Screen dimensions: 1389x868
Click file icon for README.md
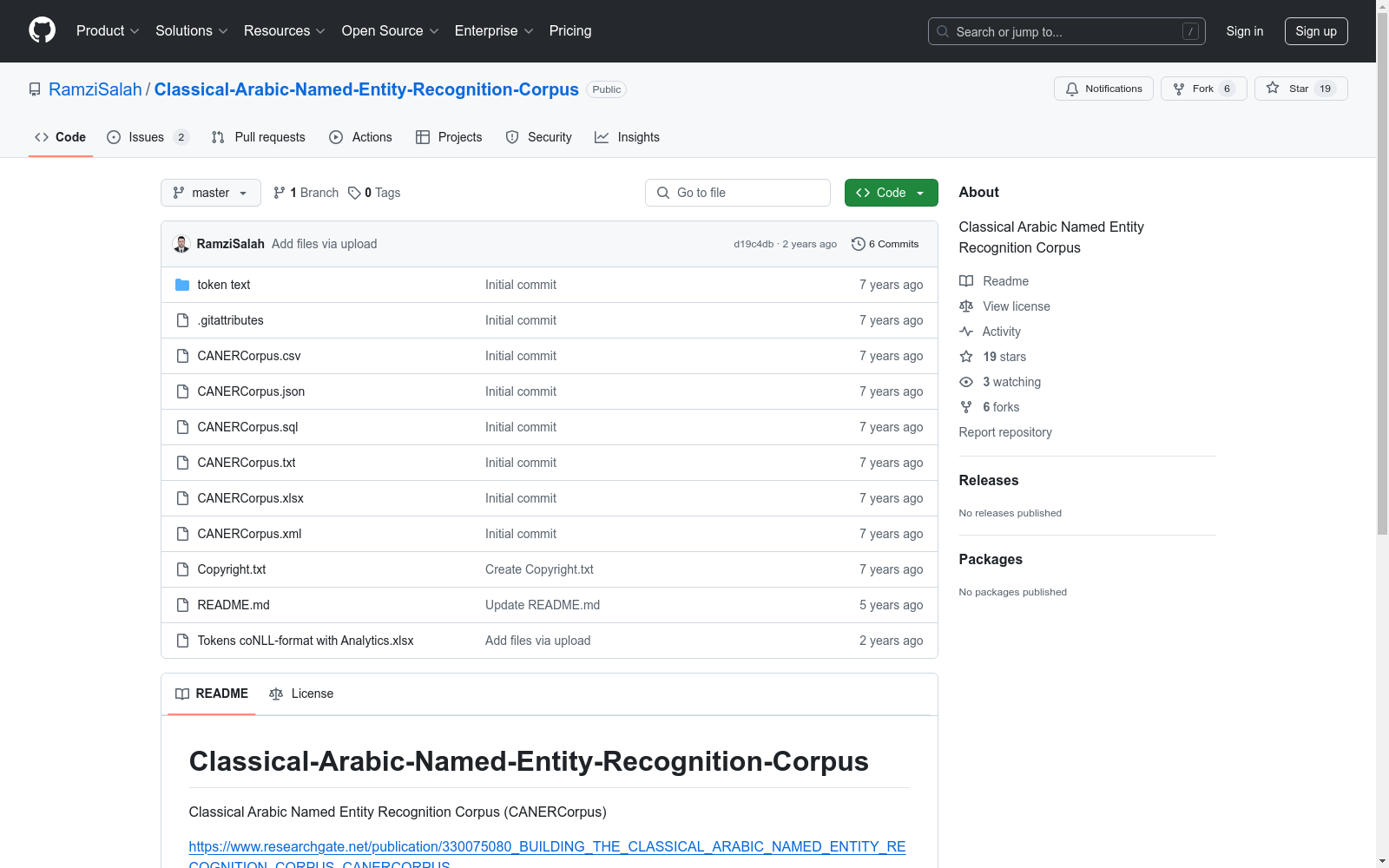click(182, 605)
